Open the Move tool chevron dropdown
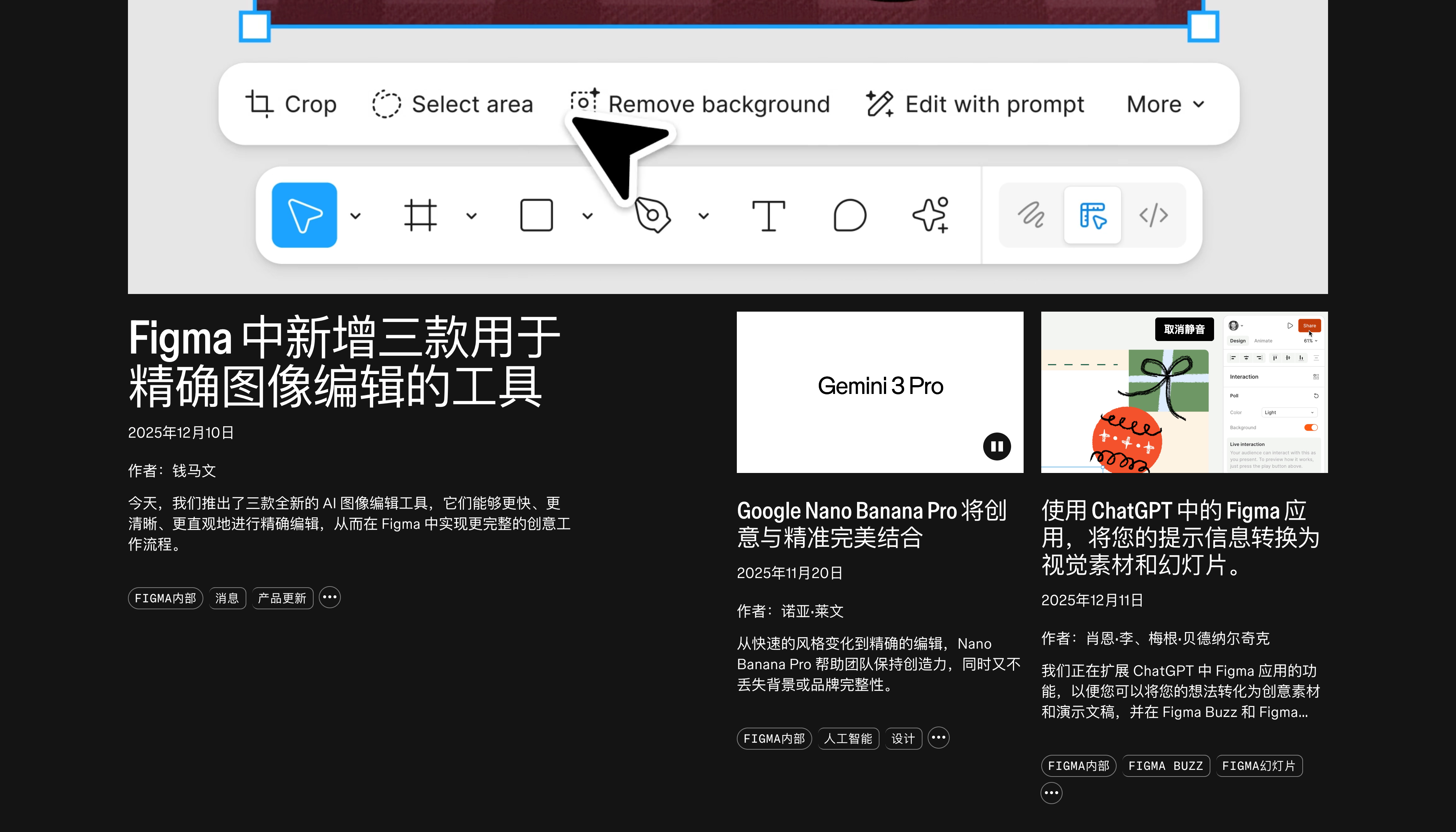Screen dimensions: 1456x832 [x=356, y=216]
